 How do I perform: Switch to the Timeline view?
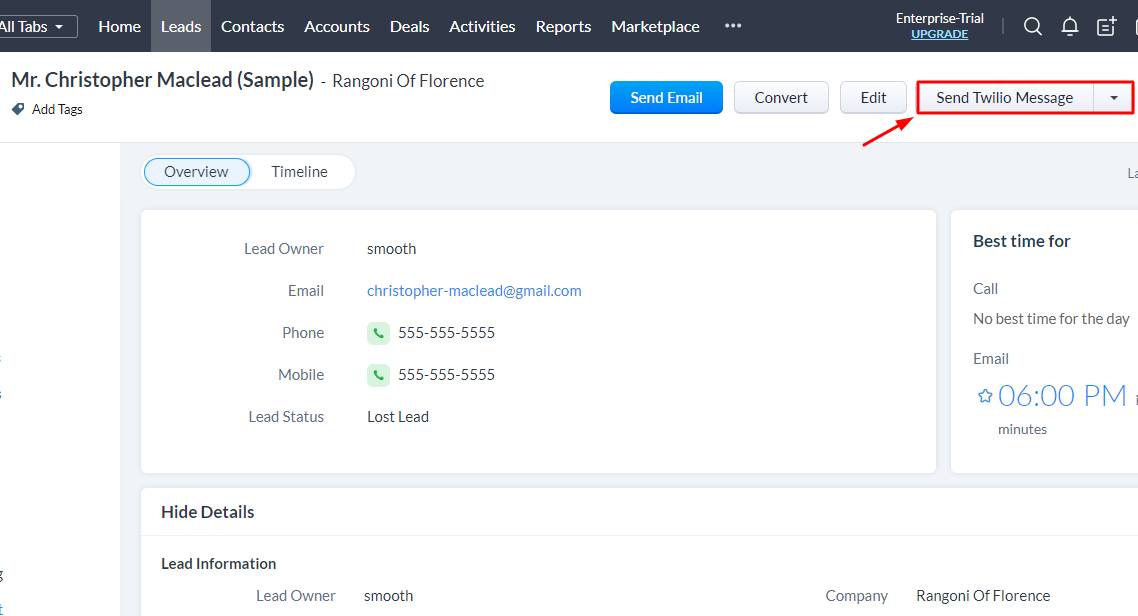[299, 172]
